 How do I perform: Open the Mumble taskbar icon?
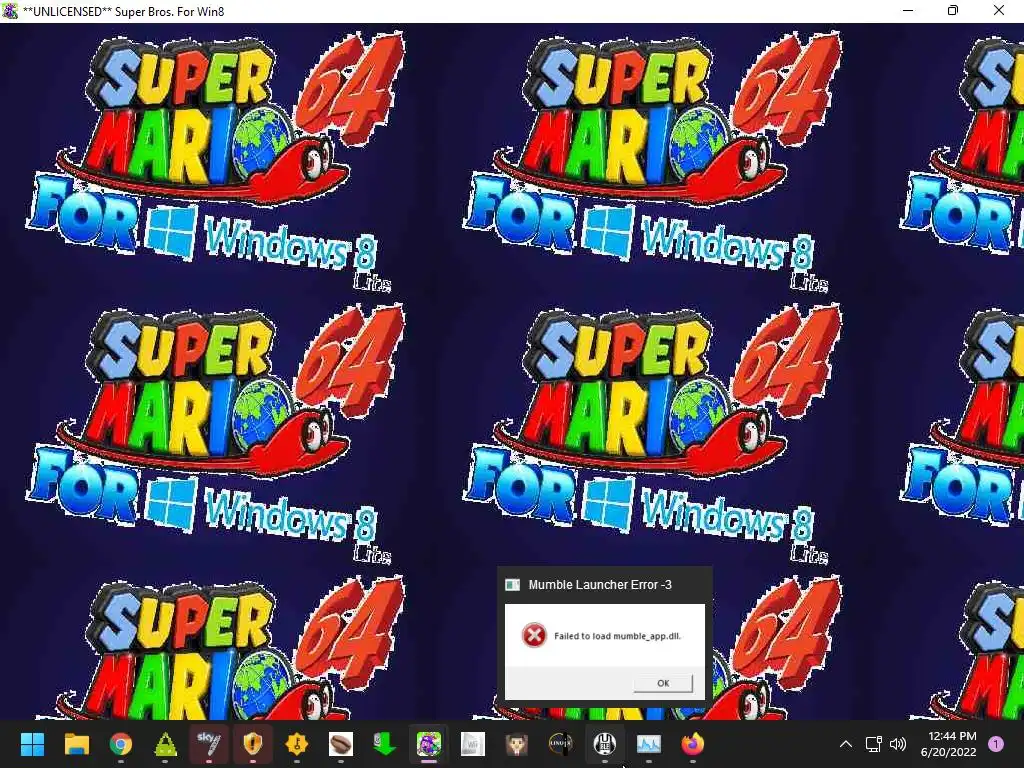pos(605,744)
